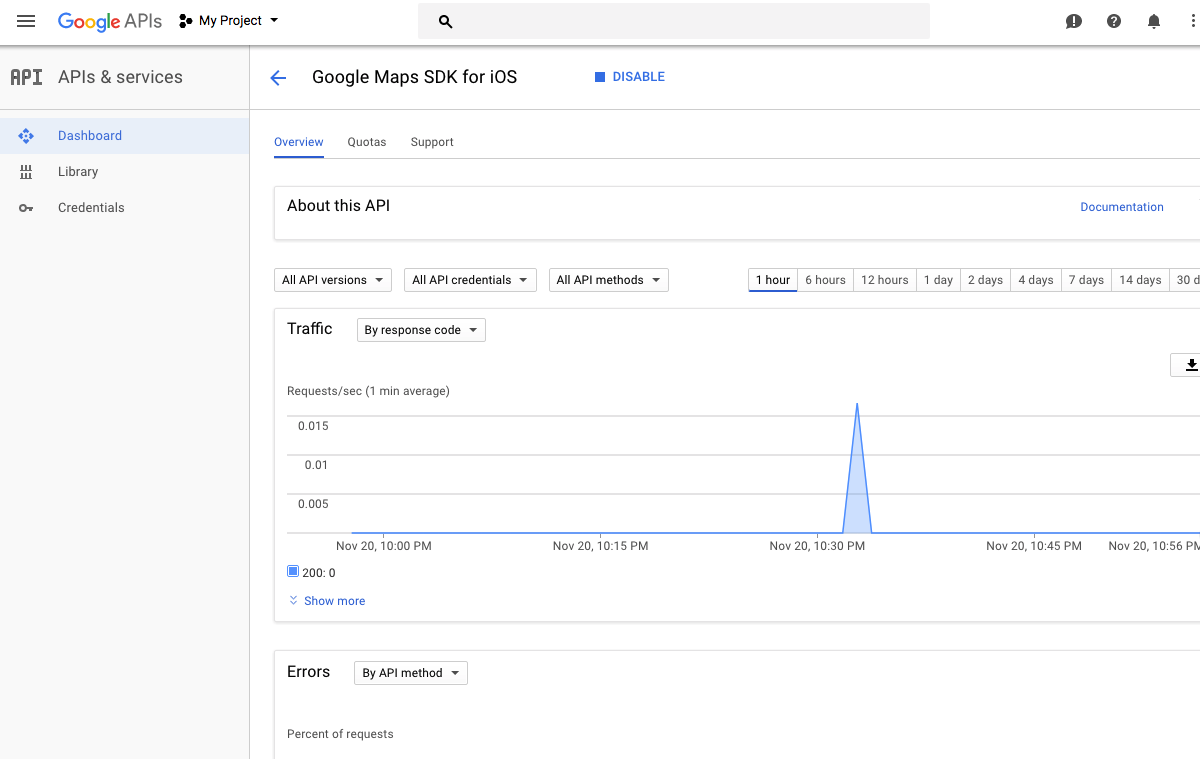Click the Requests/sec axis label
Image resolution: width=1200 pixels, height=759 pixels.
(x=368, y=391)
